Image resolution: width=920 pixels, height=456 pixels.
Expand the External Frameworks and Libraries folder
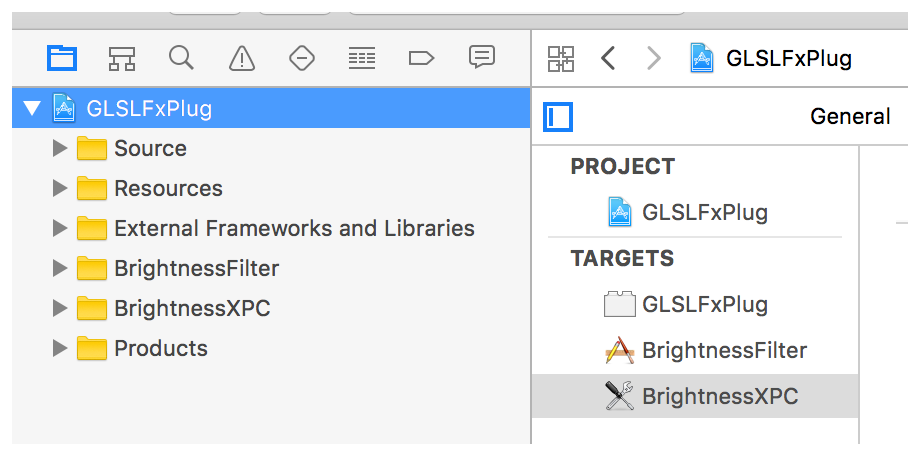tap(60, 229)
